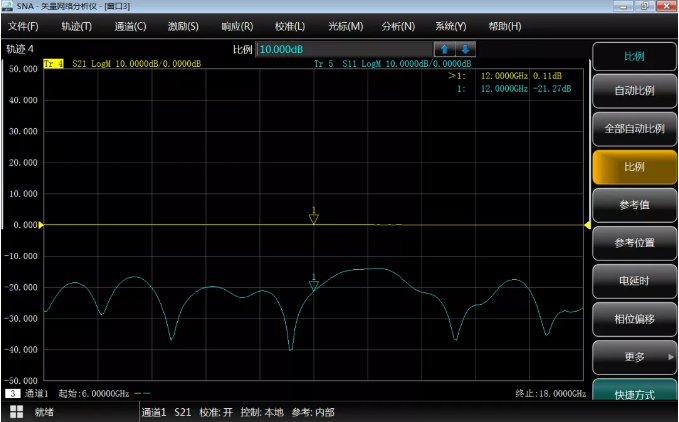Expand the 更多 (More) softkey submenu
This screenshot has width=679, height=422.
(x=634, y=356)
